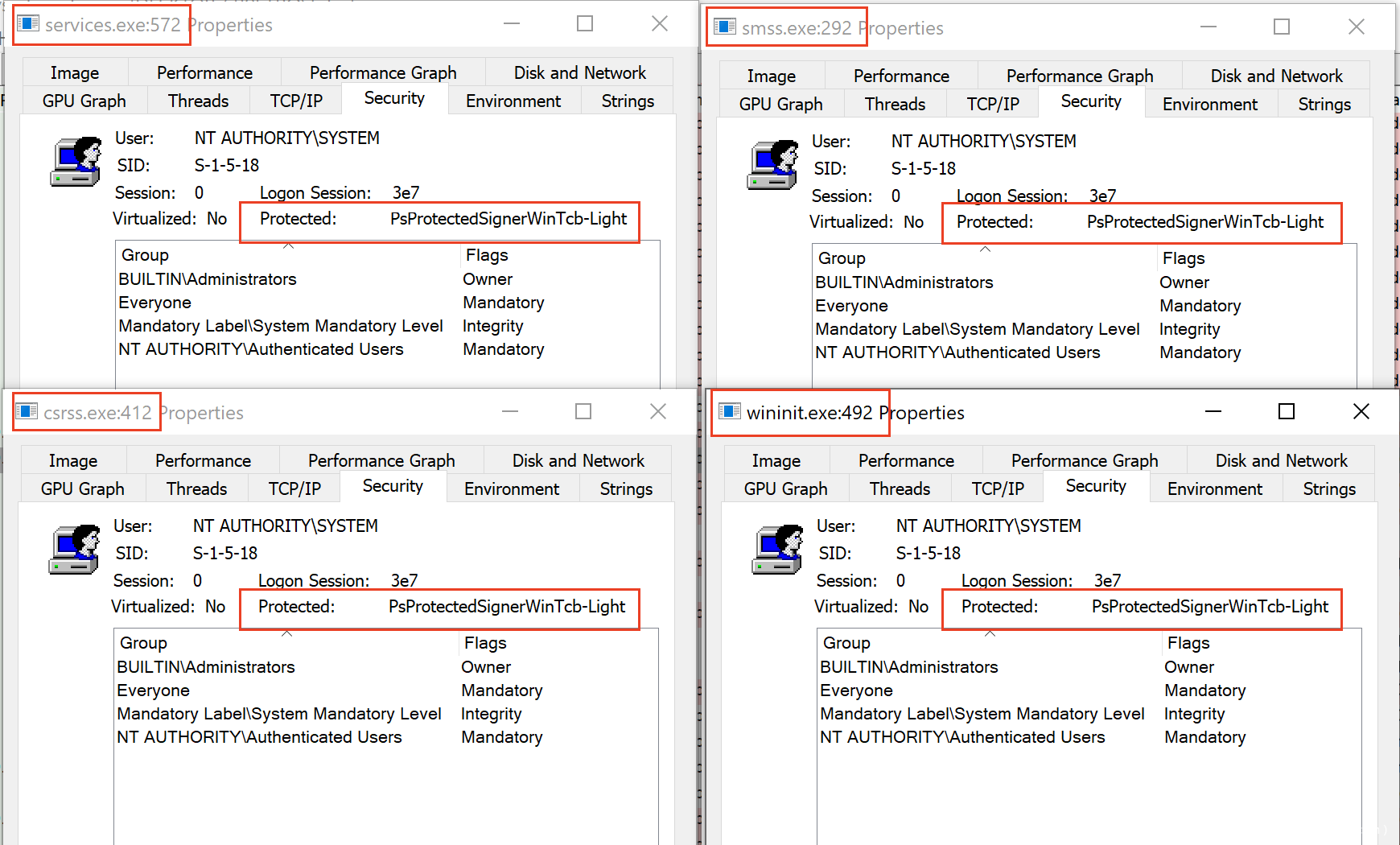Switch to Strings tab in services.exe window
Image resolution: width=1400 pixels, height=845 pixels.
click(628, 101)
